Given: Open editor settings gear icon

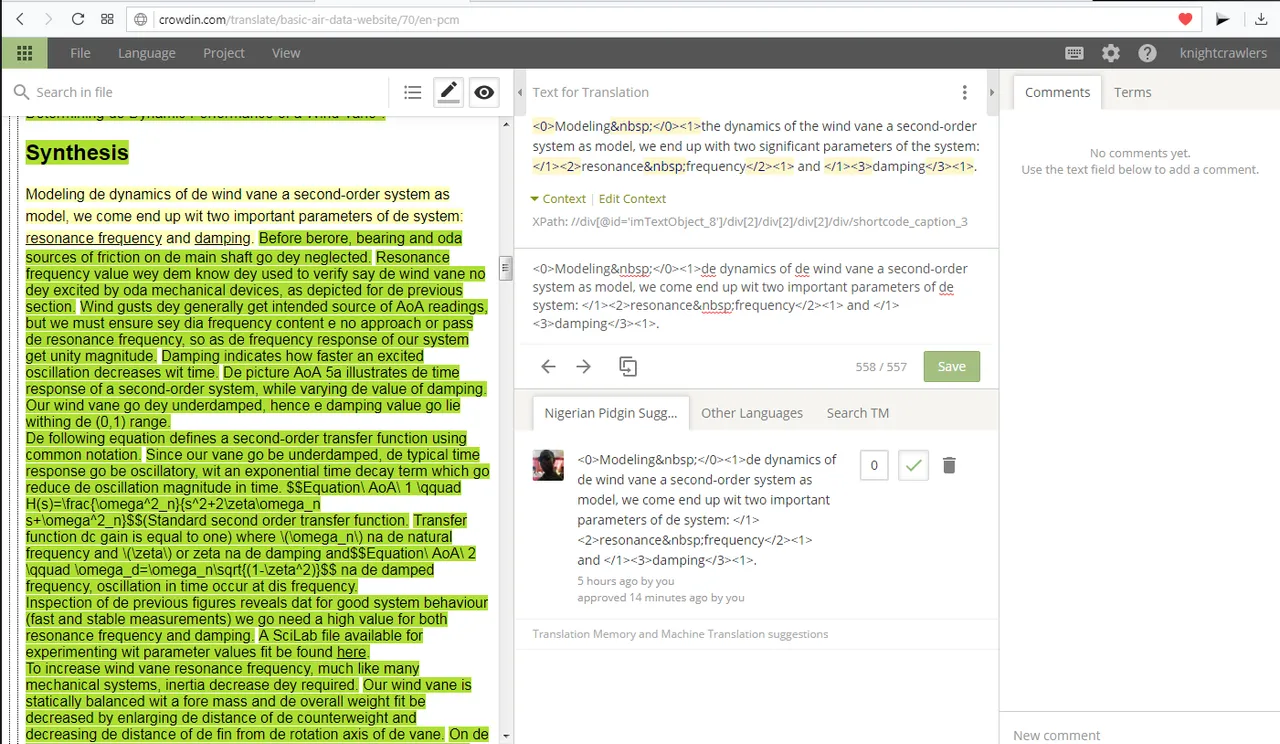Looking at the screenshot, I should (1111, 53).
